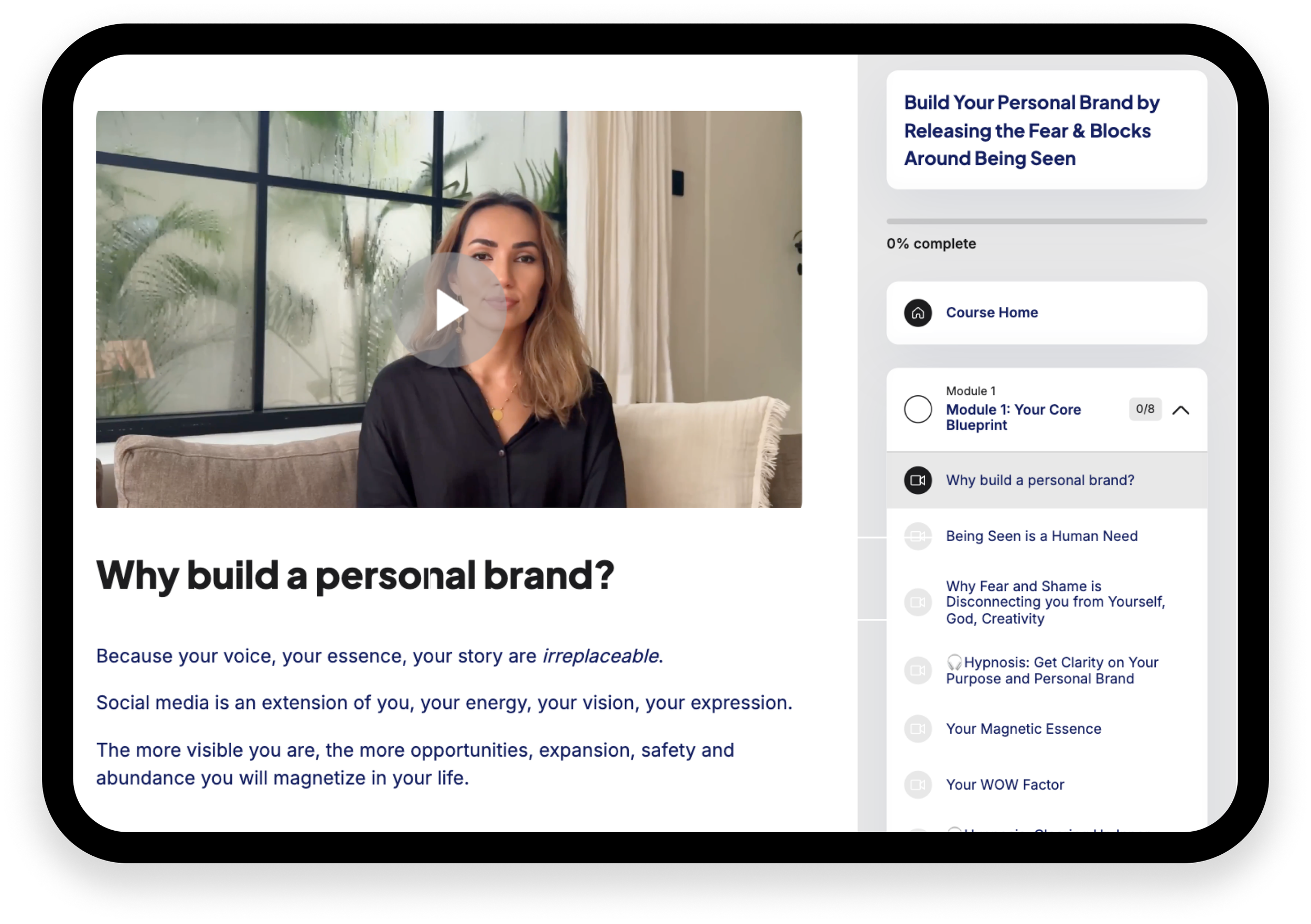Click video icon beside Why Fear and Shame lesson
The width and height of the screenshot is (1311, 924).
pos(918,603)
